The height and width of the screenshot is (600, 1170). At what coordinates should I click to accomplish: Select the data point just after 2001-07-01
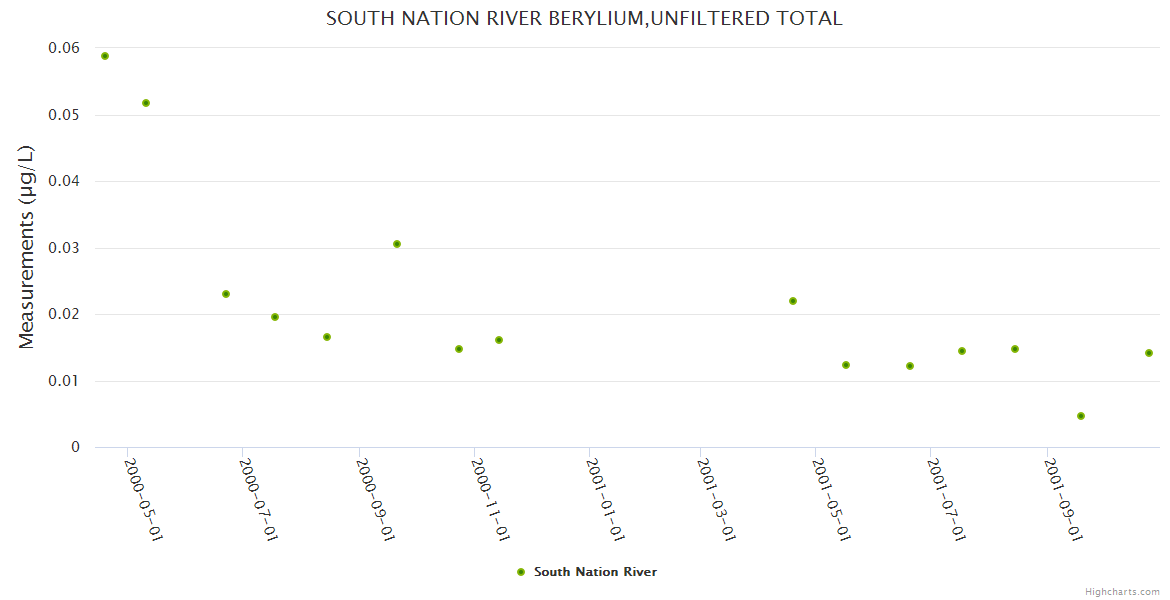962,351
